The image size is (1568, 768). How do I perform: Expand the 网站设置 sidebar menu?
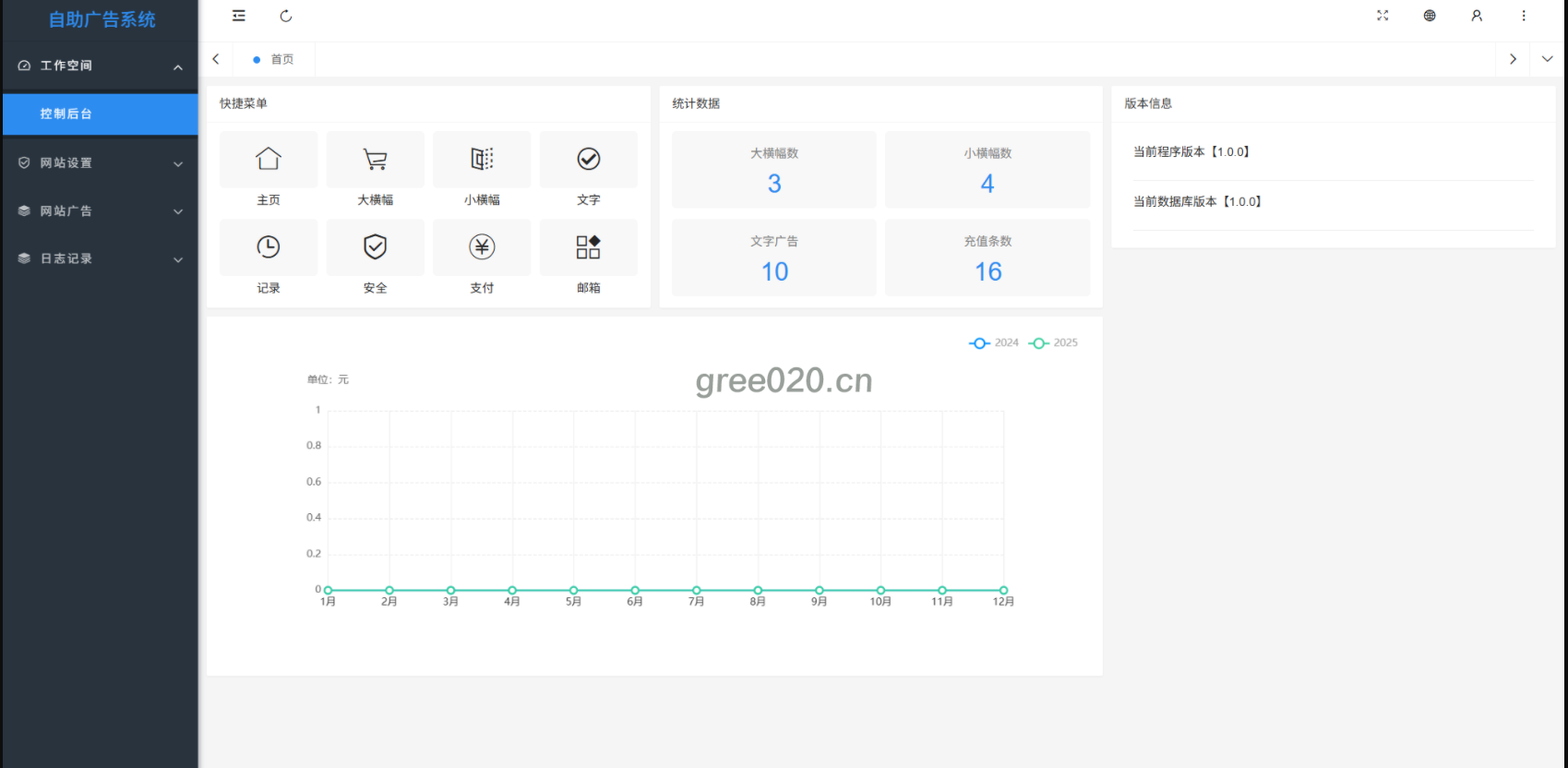[x=100, y=163]
